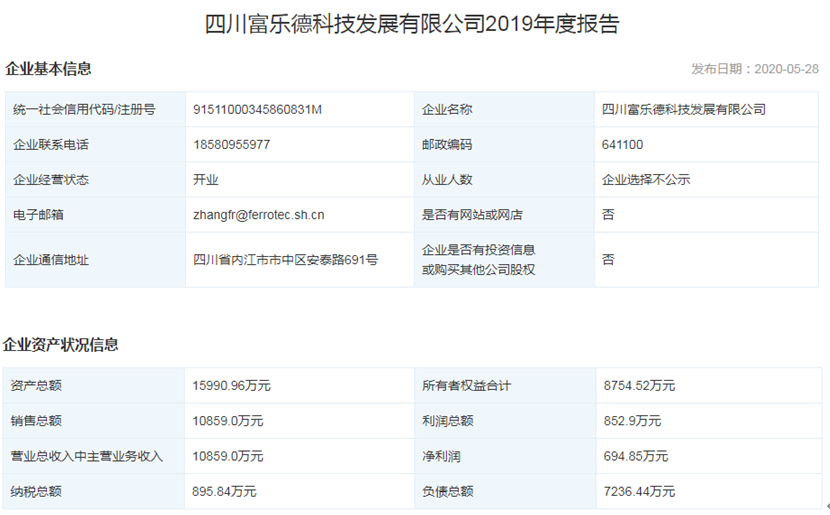
Task: Select the 企业资产状况信息 section heading
Action: pos(60,345)
